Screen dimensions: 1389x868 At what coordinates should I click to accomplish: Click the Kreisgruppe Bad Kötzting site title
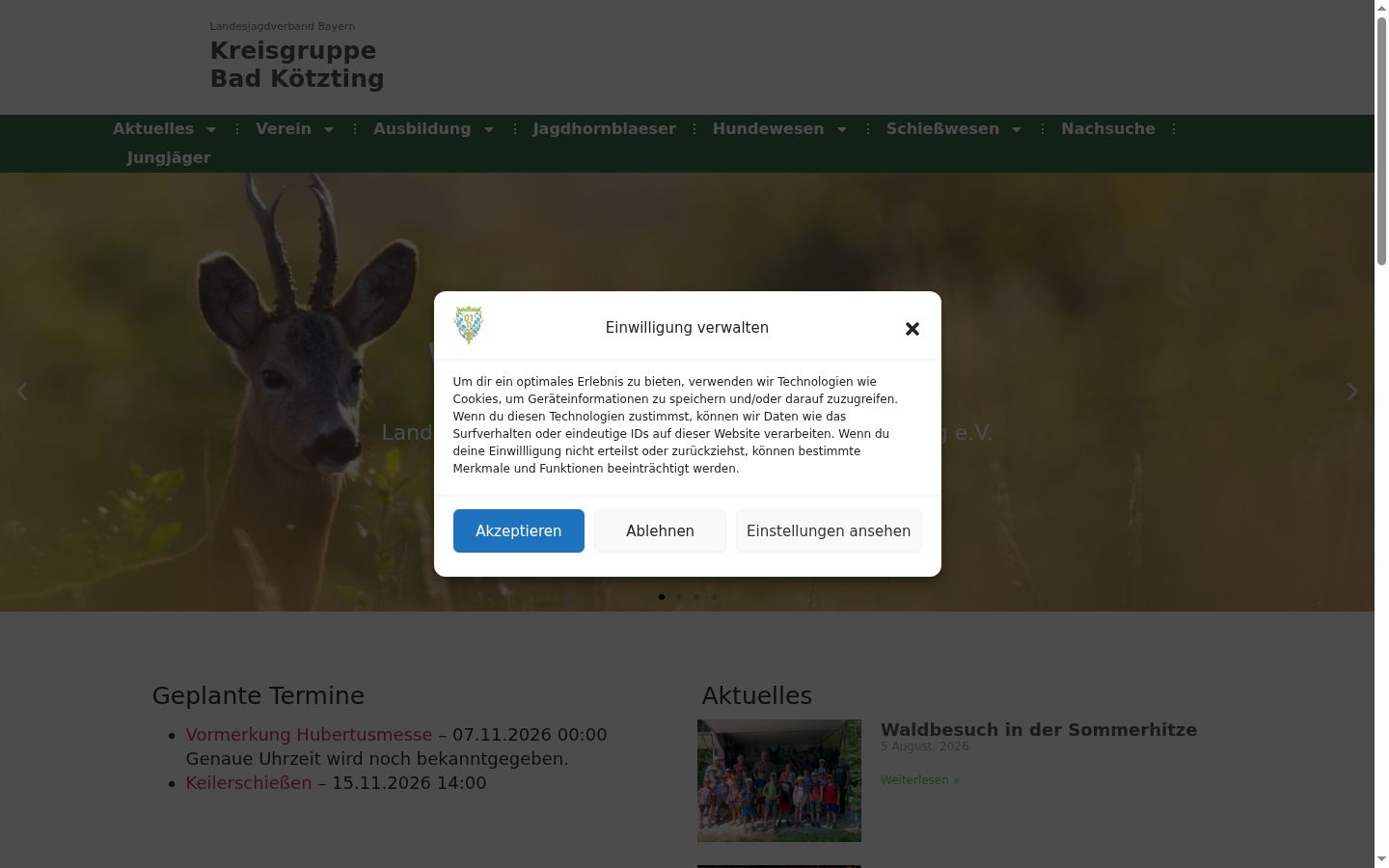[x=297, y=65]
